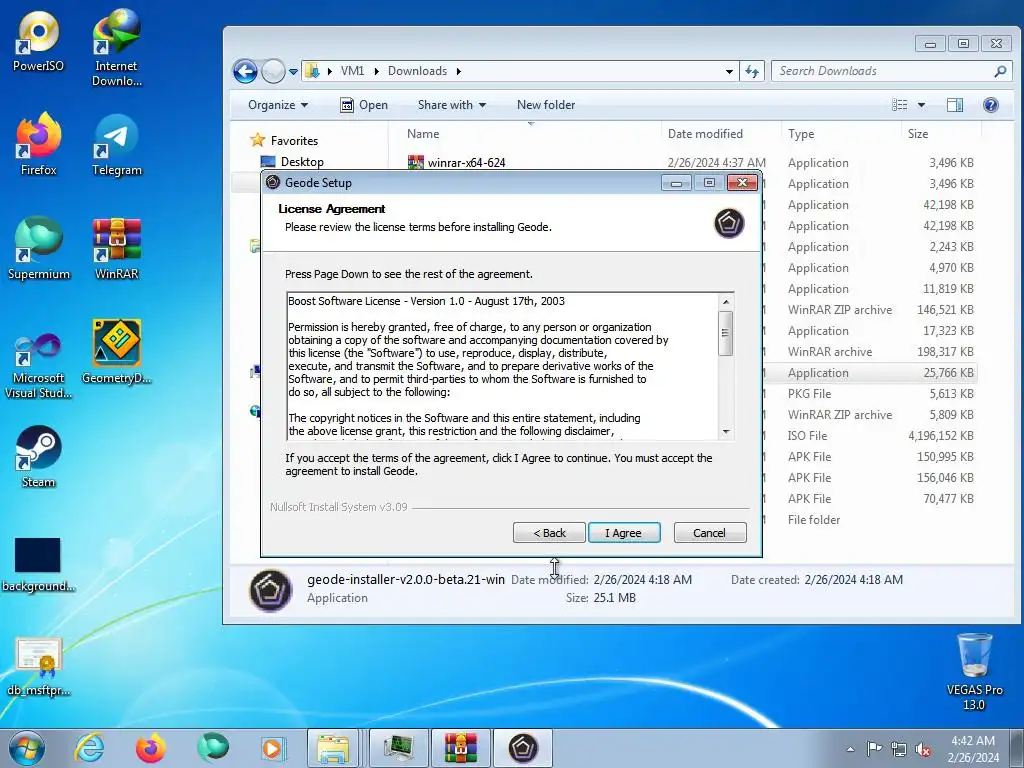Go back in the Explorer window
1024x768 pixels.
coord(246,71)
